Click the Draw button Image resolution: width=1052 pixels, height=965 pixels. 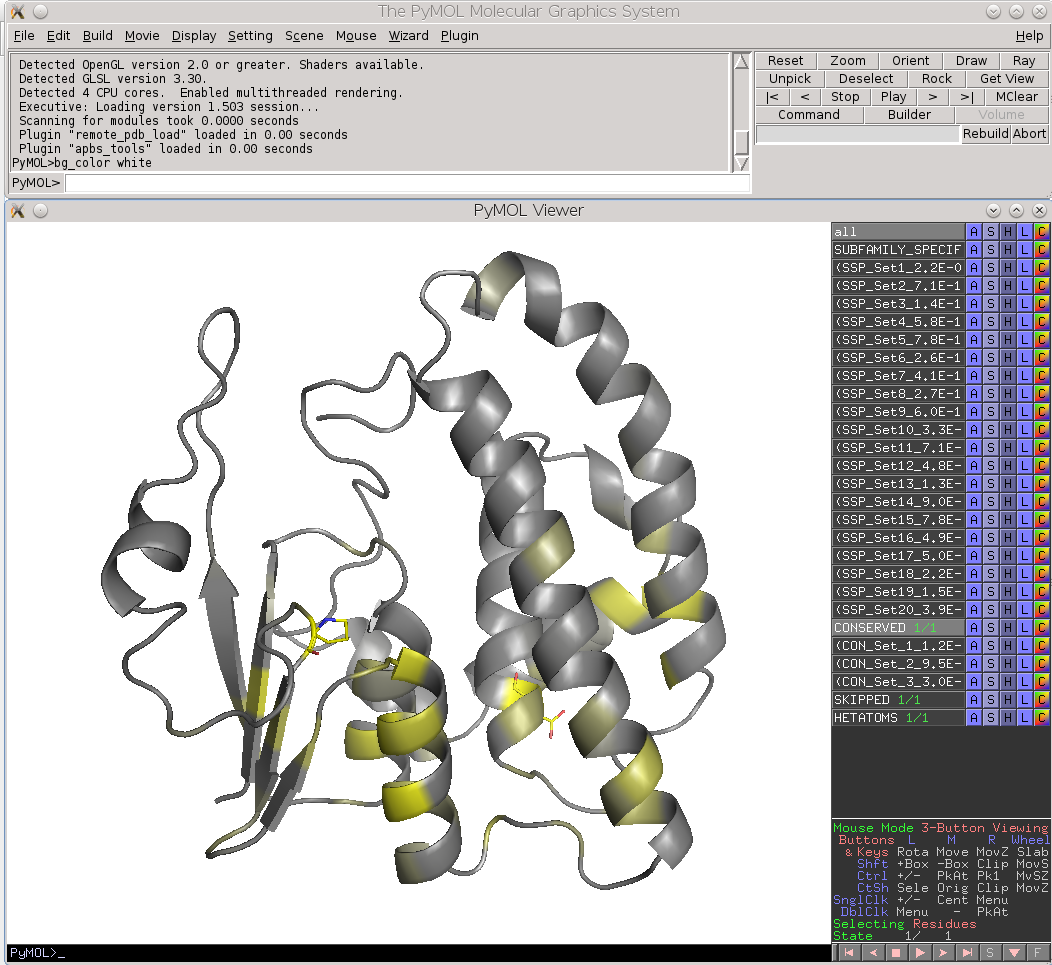[971, 60]
